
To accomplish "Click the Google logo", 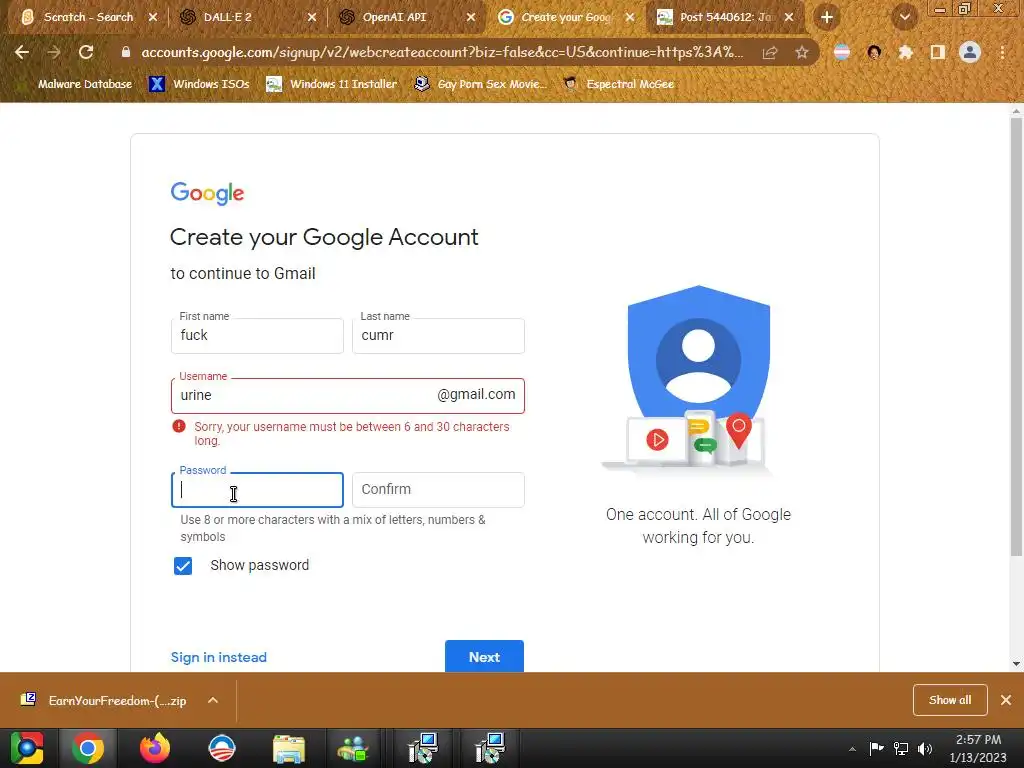I will click(207, 193).
